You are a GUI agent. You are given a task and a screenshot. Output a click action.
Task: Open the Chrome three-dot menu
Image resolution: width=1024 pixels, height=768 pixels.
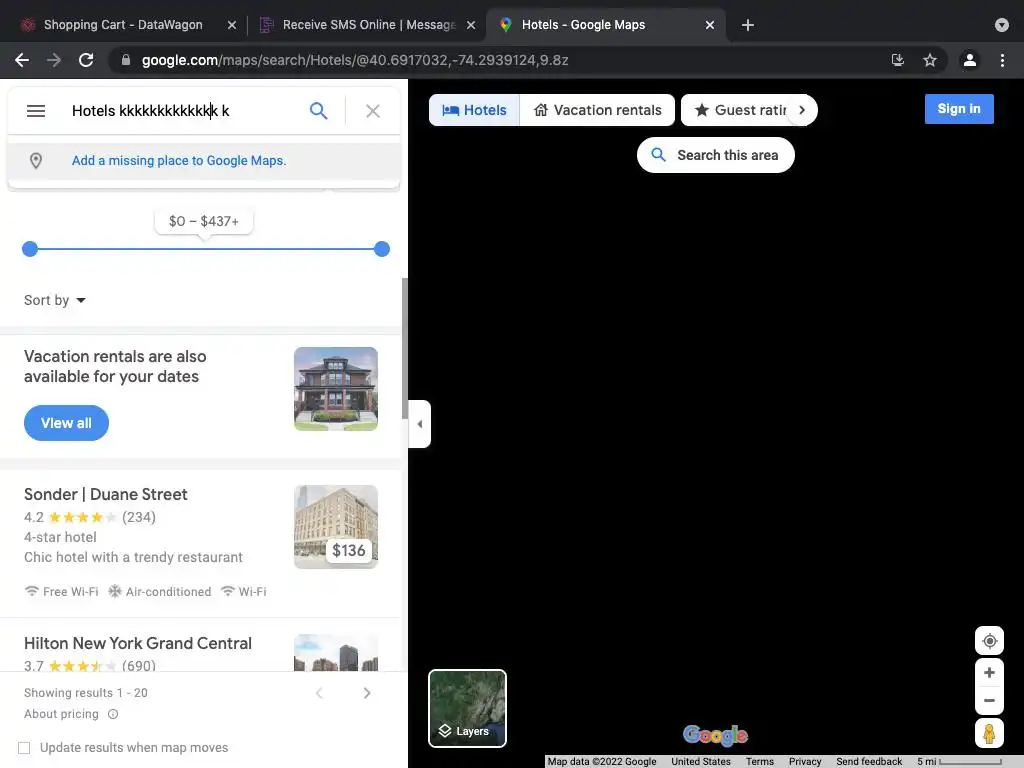[x=1002, y=60]
